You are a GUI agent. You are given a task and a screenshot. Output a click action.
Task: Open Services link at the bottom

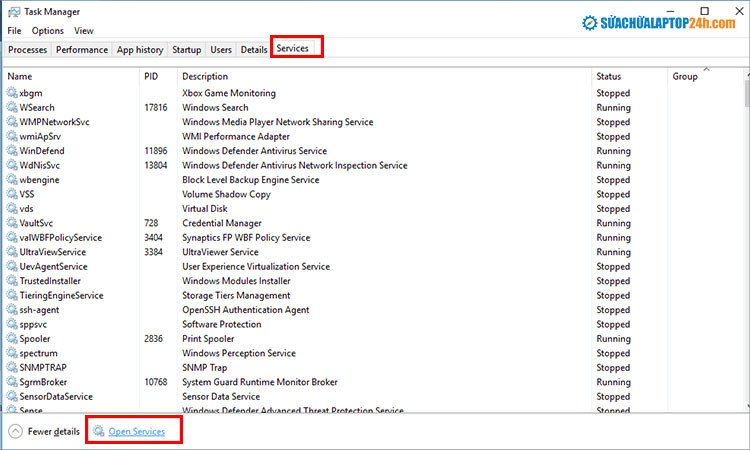point(136,431)
